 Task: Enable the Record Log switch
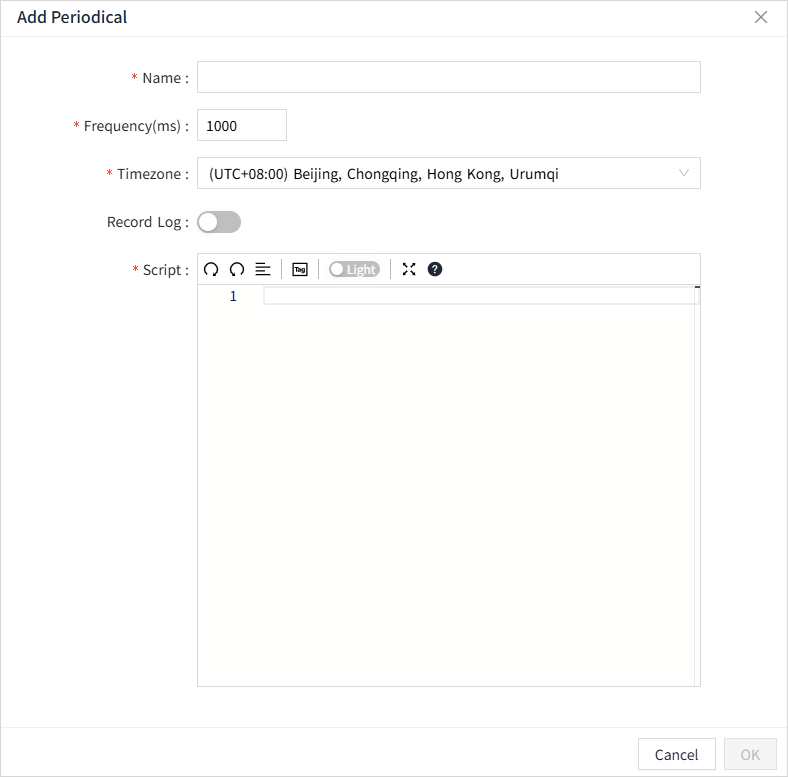(219, 222)
